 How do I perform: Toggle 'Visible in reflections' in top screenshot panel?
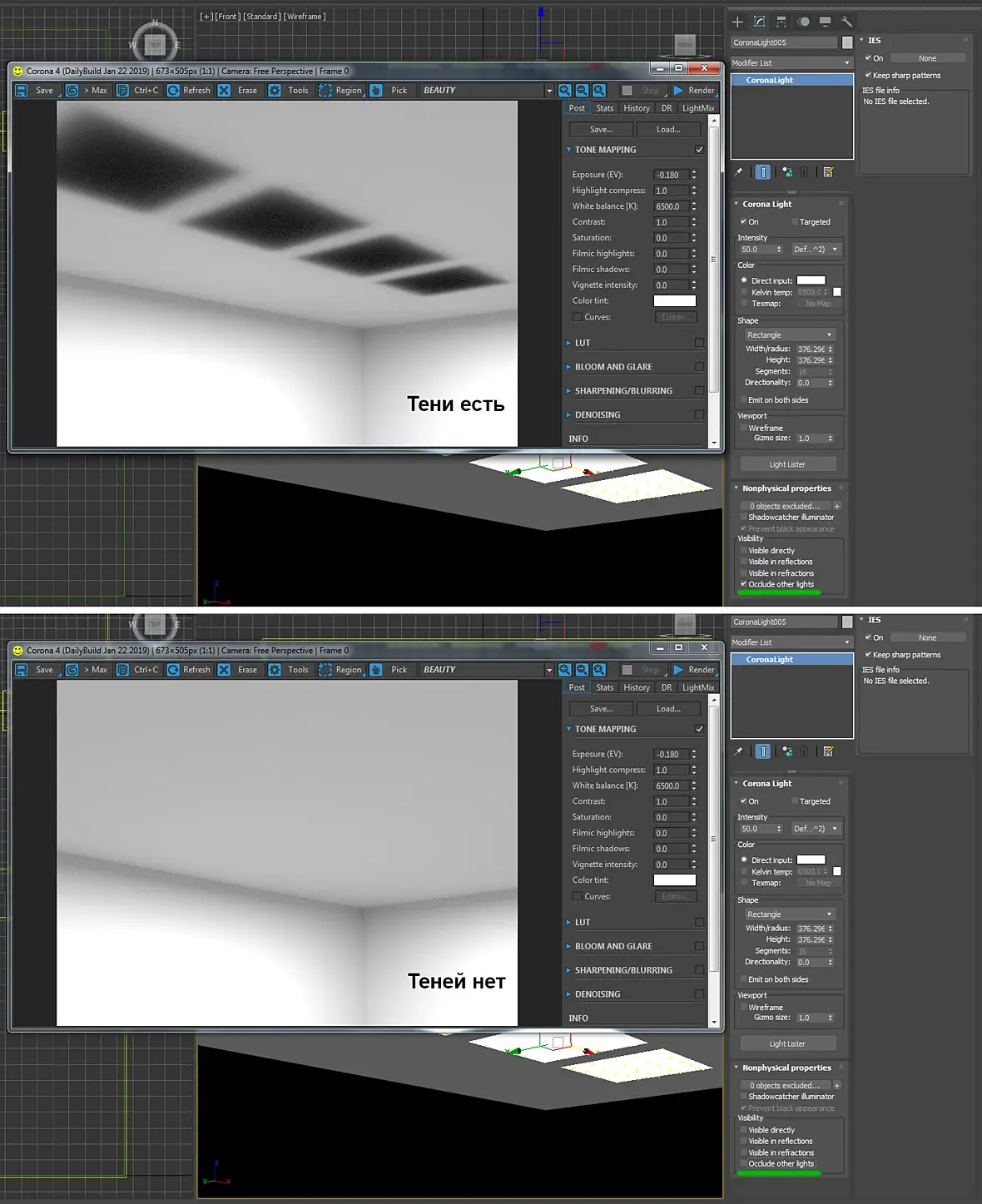(743, 562)
